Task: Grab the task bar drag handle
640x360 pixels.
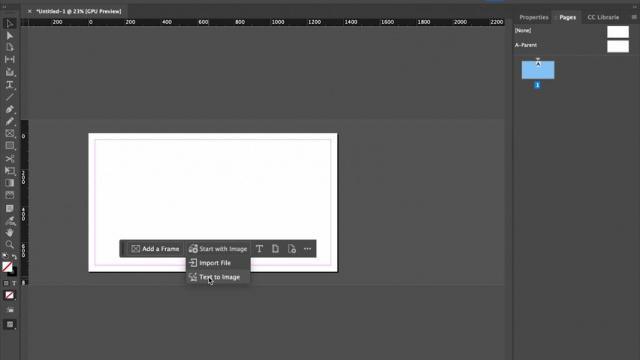Action: coord(124,249)
